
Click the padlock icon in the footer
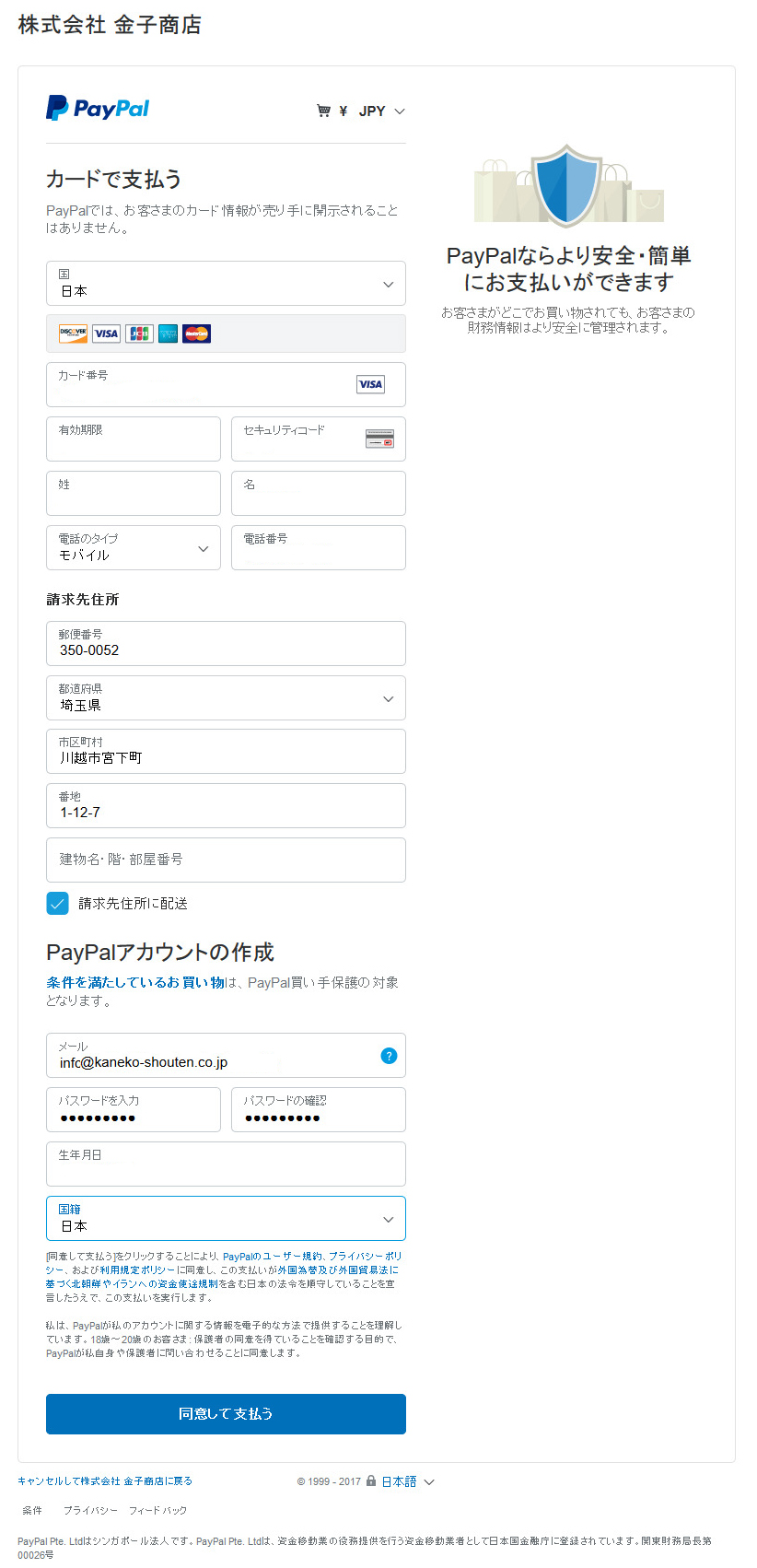point(371,1480)
